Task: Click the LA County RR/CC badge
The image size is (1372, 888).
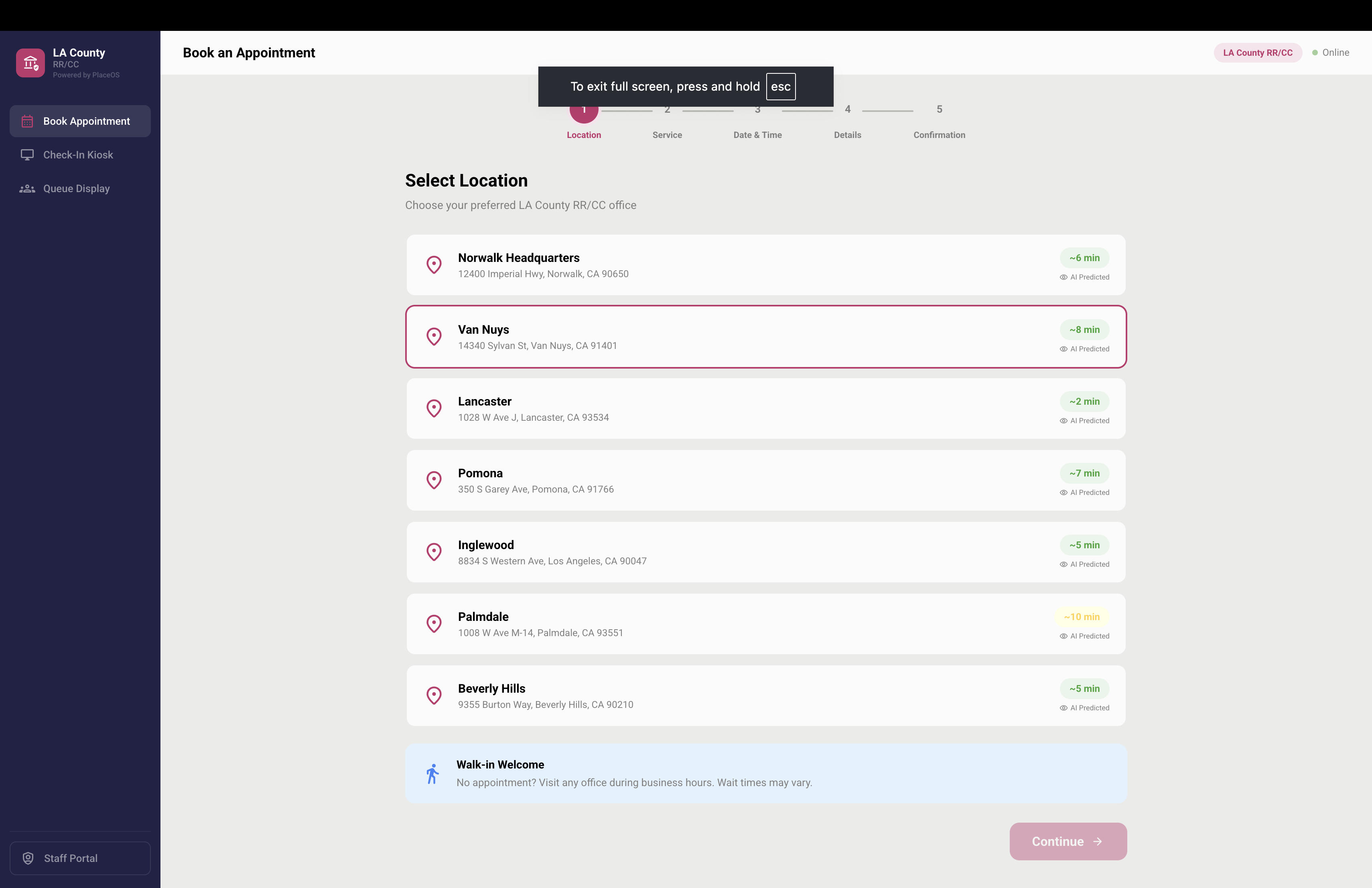Action: (1258, 53)
